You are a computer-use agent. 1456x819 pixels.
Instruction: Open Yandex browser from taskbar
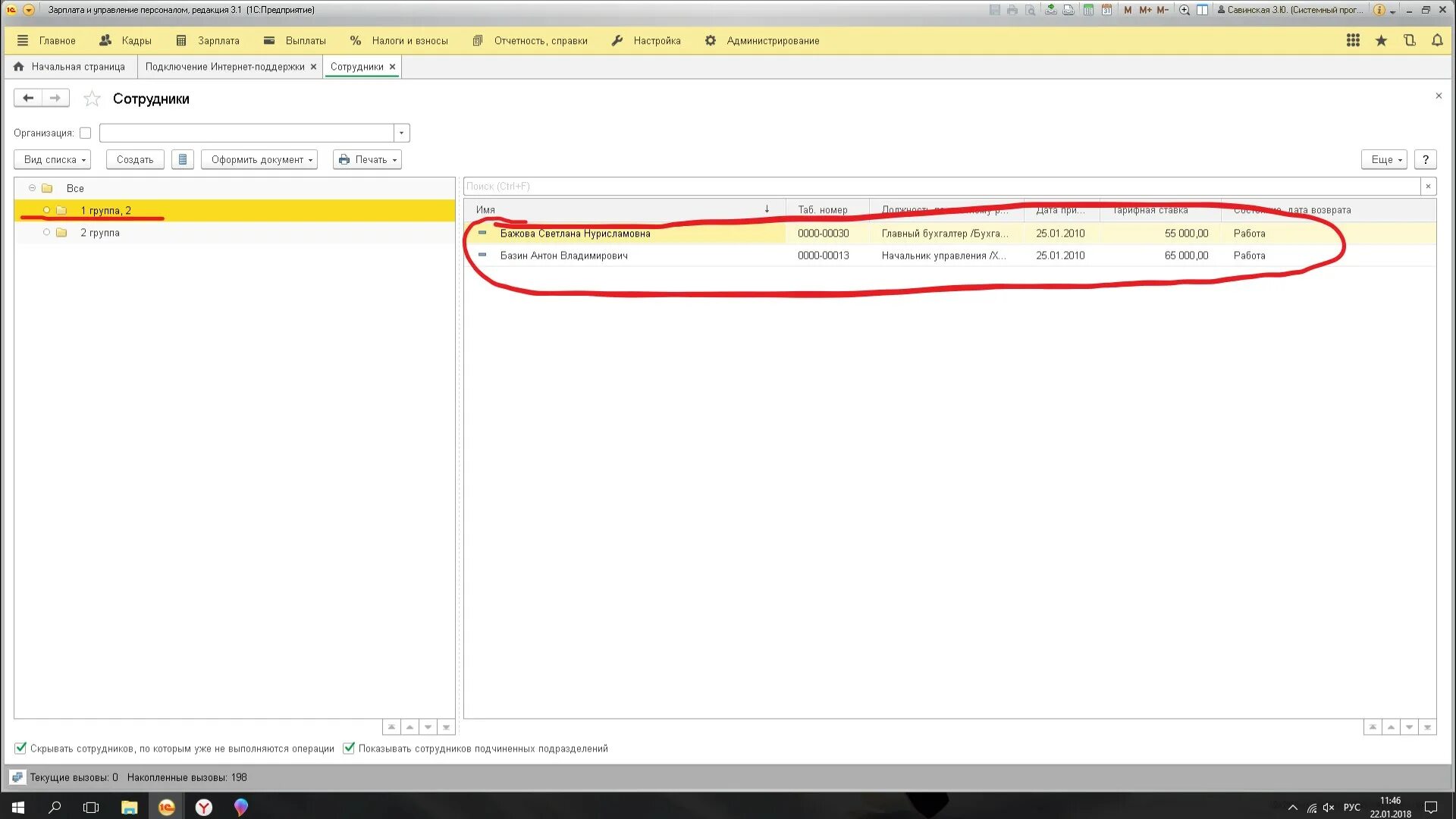(204, 808)
